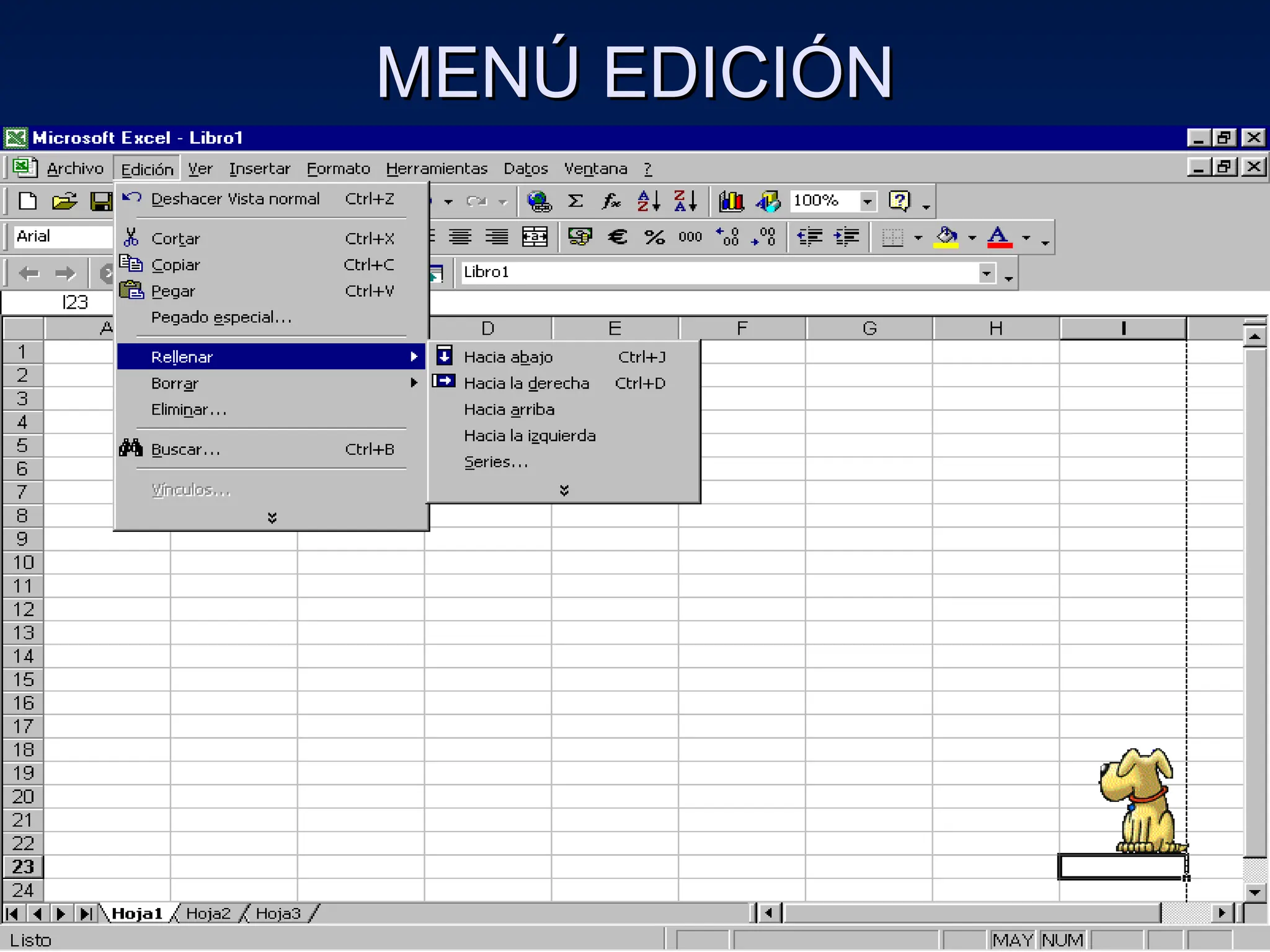Open the Borrar submenu
This screenshot has width=1270, height=952.
pyautogui.click(x=271, y=383)
